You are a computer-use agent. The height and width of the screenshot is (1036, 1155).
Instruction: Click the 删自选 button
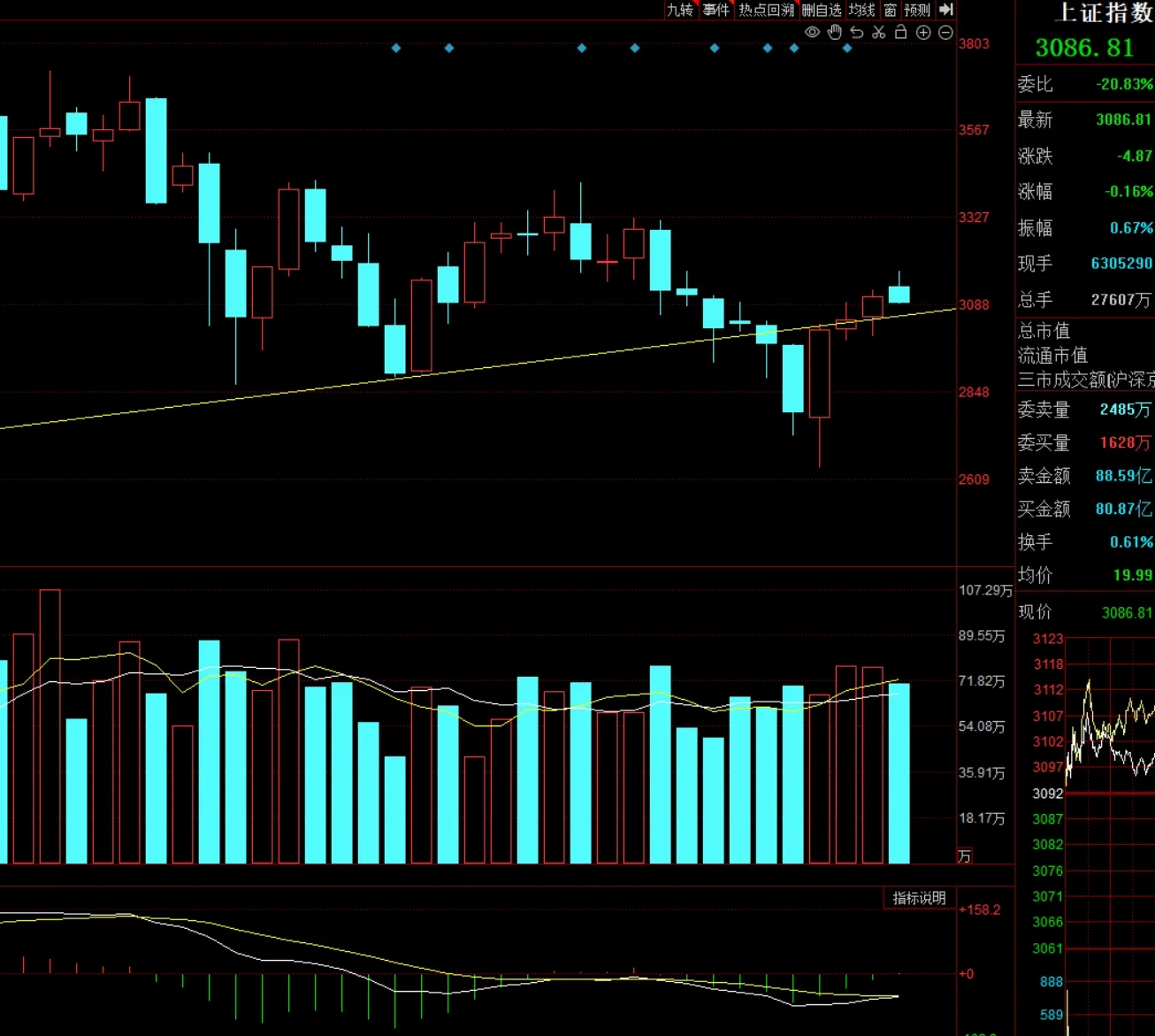point(822,10)
